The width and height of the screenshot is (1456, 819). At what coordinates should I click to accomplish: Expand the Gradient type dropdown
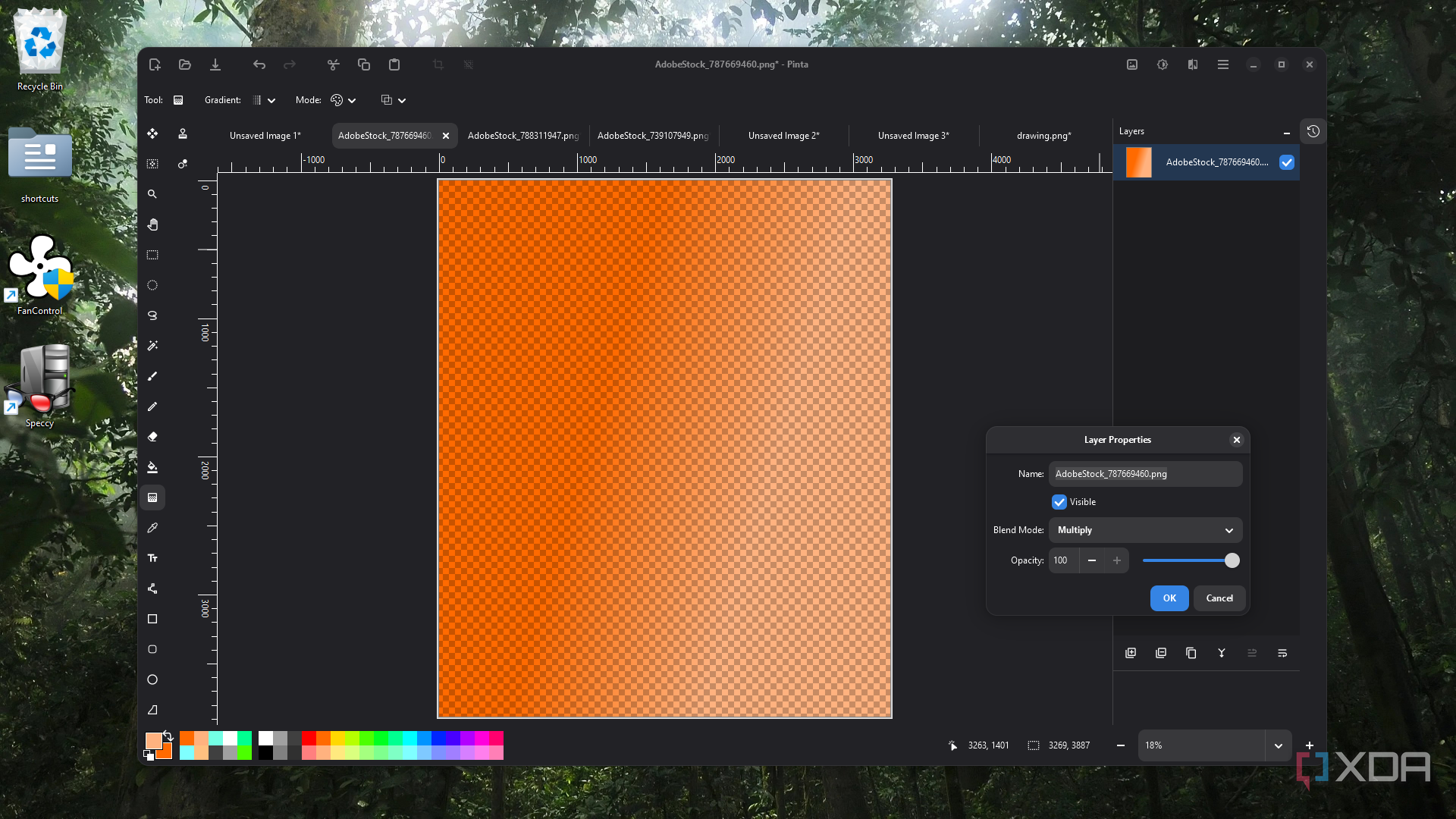pyautogui.click(x=264, y=100)
